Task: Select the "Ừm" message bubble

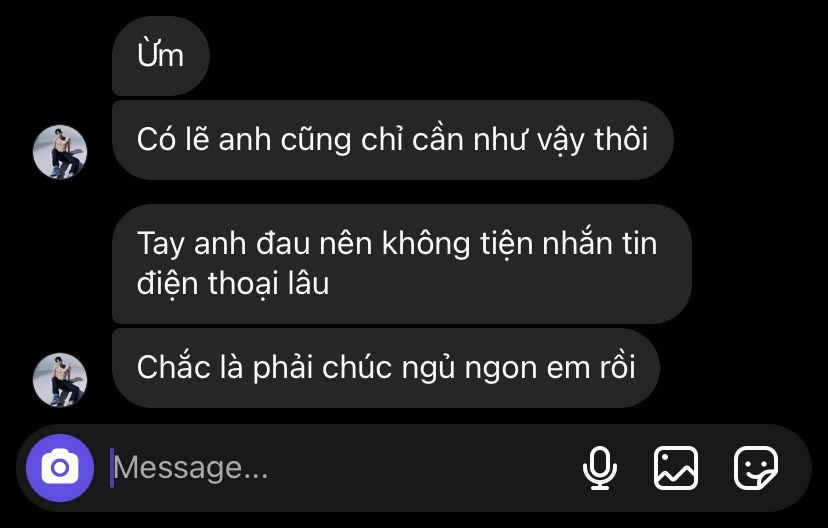Action: (161, 55)
